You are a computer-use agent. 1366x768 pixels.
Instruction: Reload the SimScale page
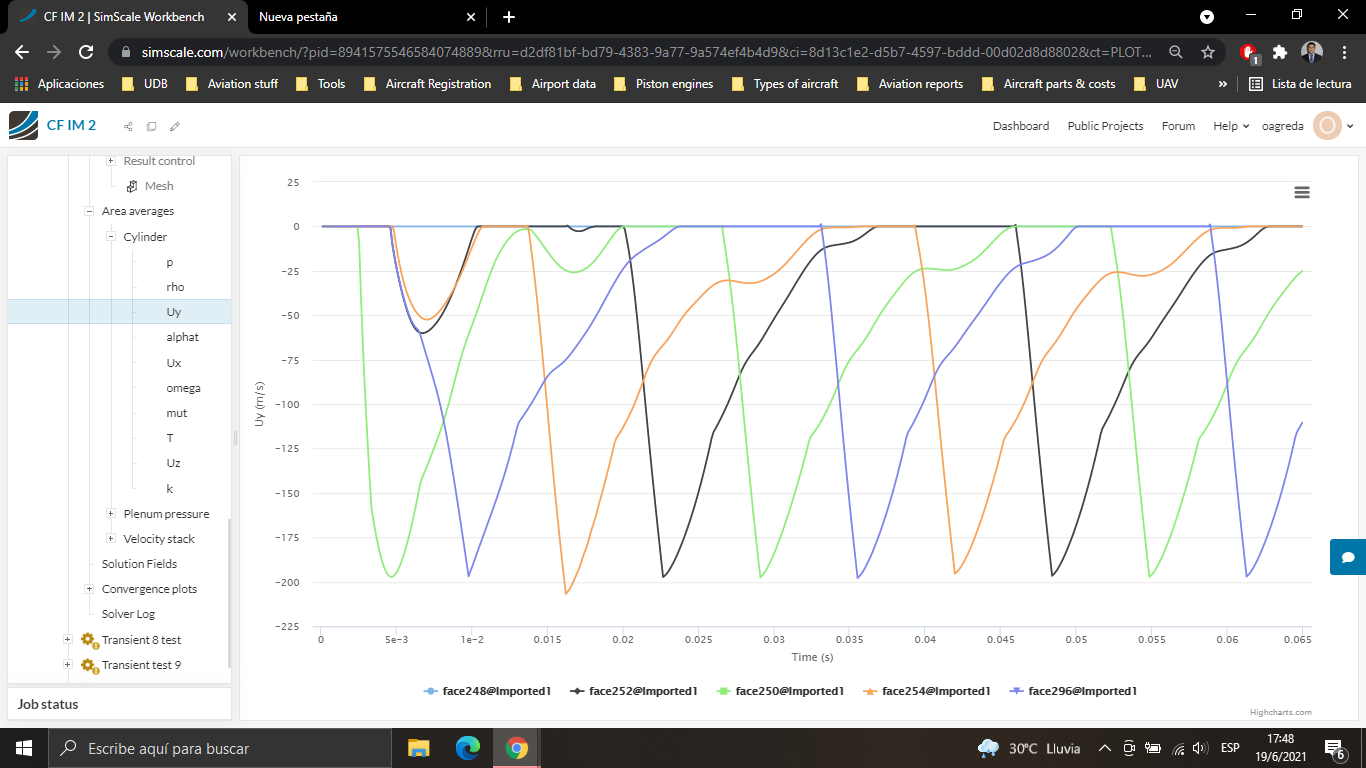click(x=86, y=52)
